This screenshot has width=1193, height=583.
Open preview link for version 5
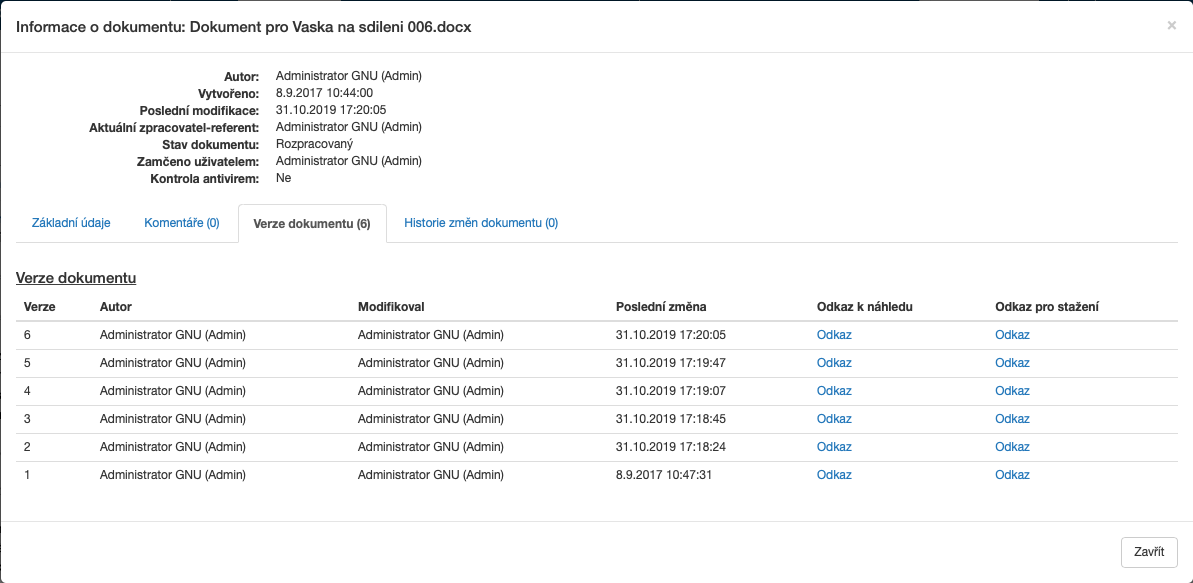pos(834,363)
